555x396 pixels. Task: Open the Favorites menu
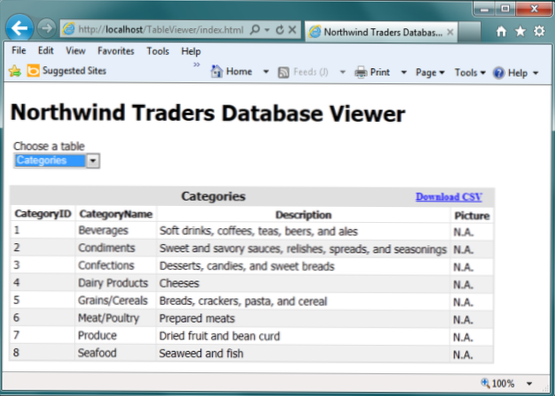pyautogui.click(x=116, y=51)
